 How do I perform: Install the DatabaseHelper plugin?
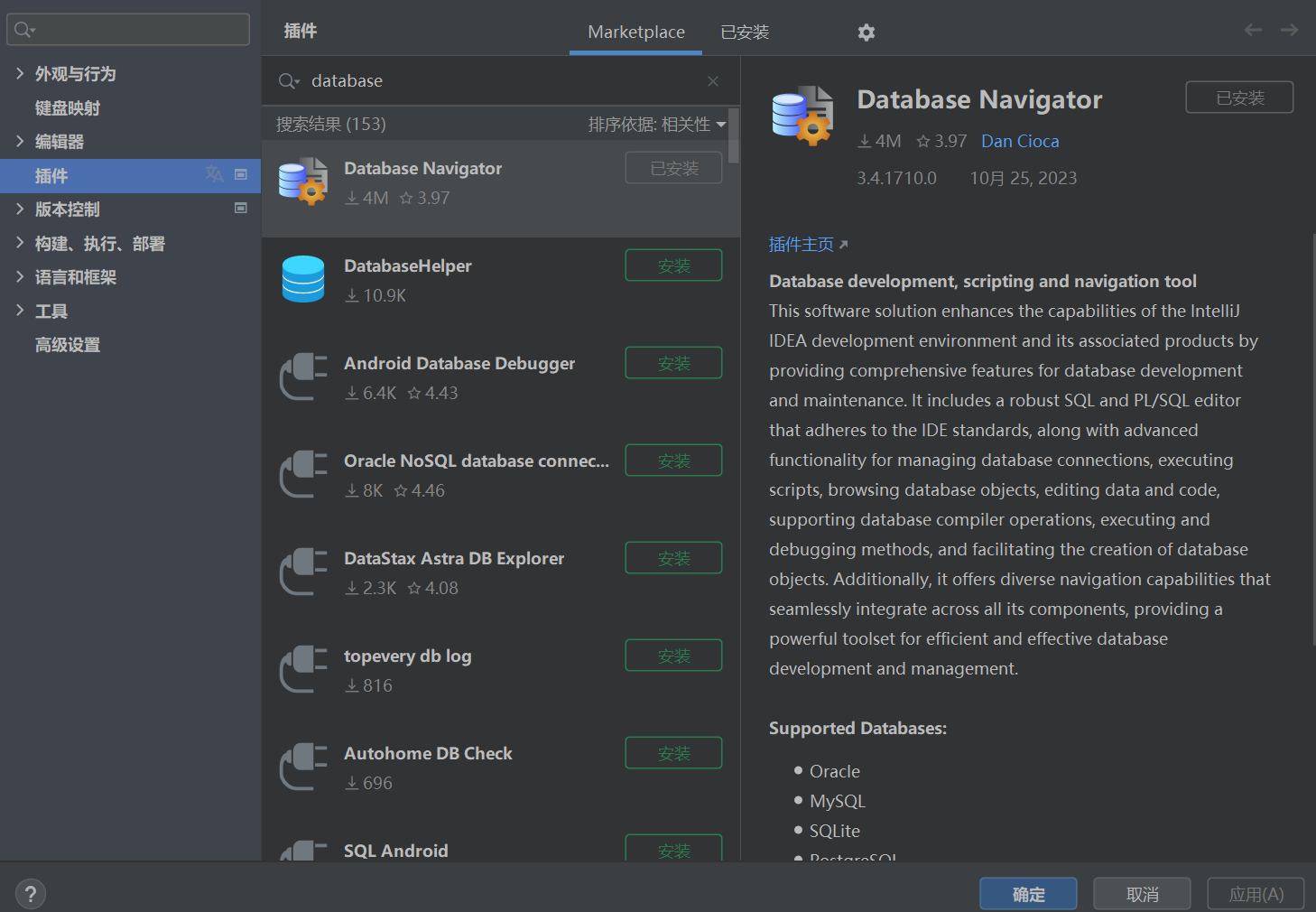pyautogui.click(x=673, y=265)
